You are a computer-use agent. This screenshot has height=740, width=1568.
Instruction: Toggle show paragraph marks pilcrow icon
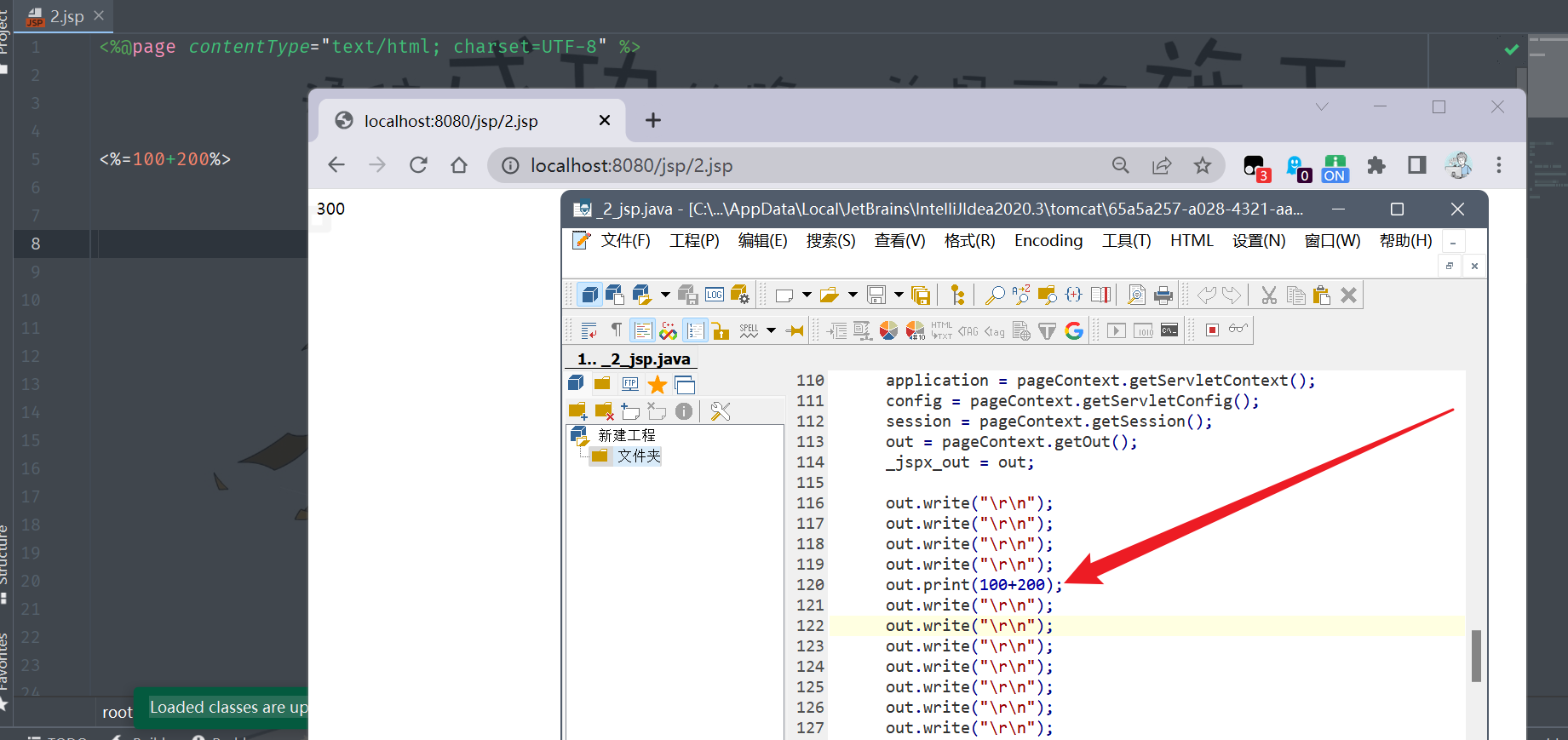[x=616, y=330]
